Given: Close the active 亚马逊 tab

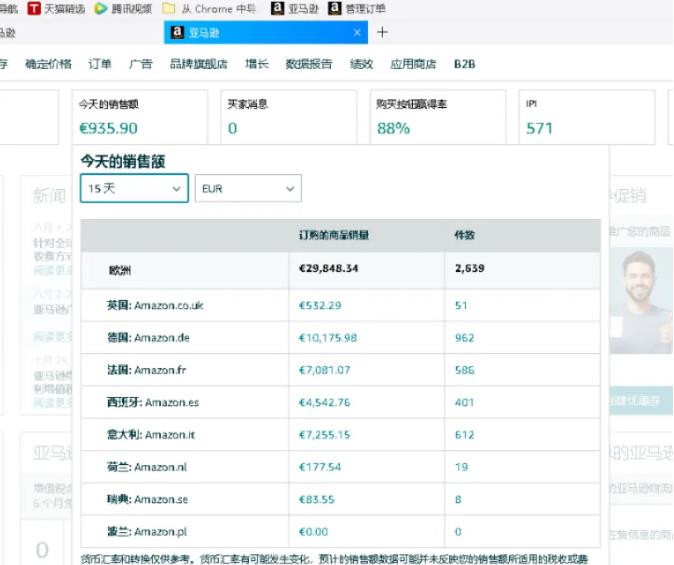Looking at the screenshot, I should pos(357,33).
